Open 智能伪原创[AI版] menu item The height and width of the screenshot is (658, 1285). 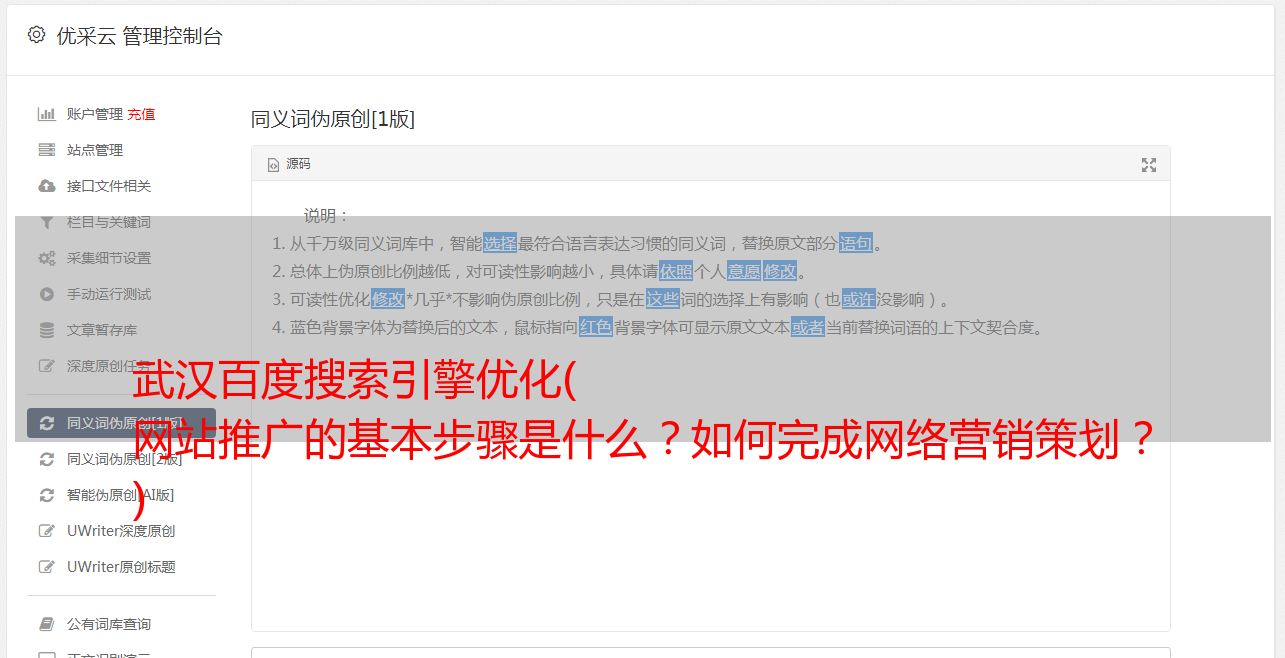pyautogui.click(x=122, y=495)
